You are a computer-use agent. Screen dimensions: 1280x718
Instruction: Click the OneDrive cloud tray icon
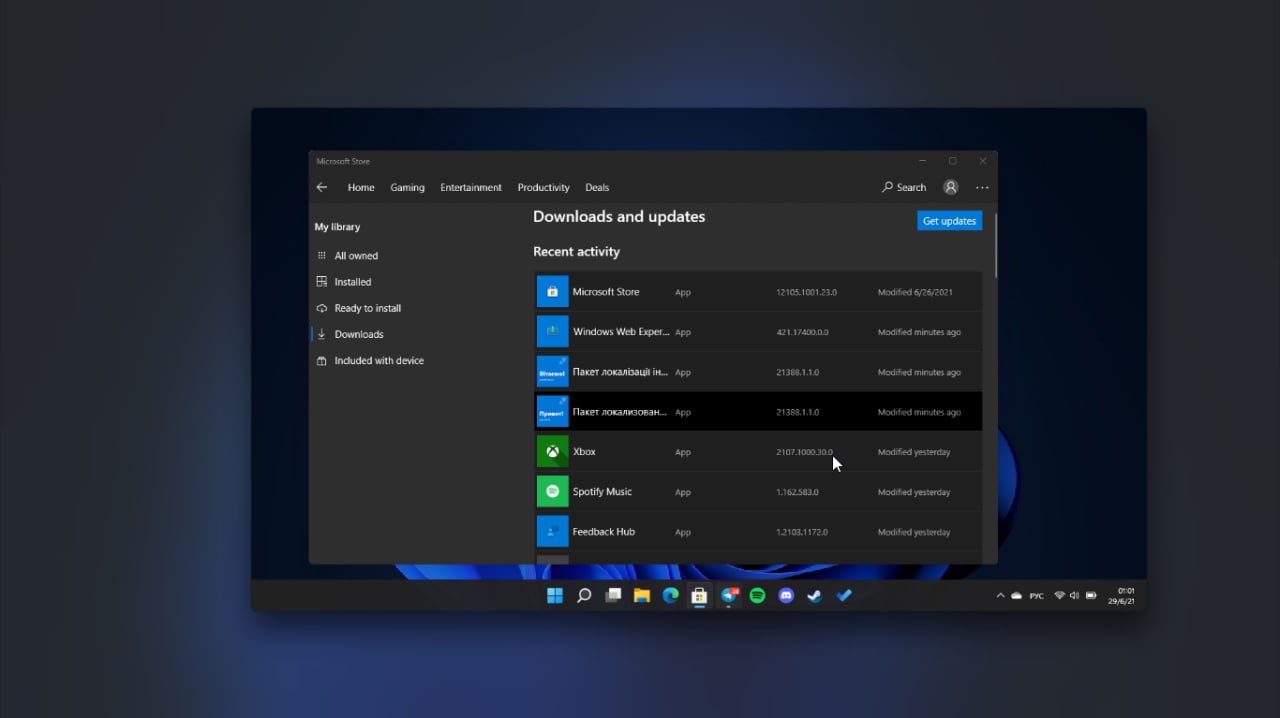point(1016,596)
